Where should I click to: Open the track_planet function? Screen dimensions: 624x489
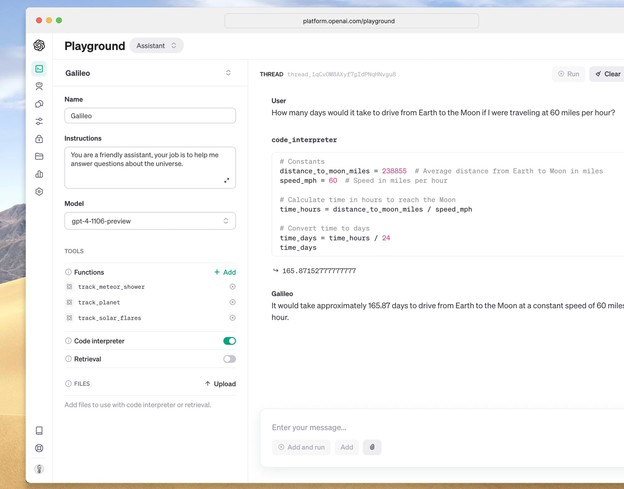click(x=99, y=302)
